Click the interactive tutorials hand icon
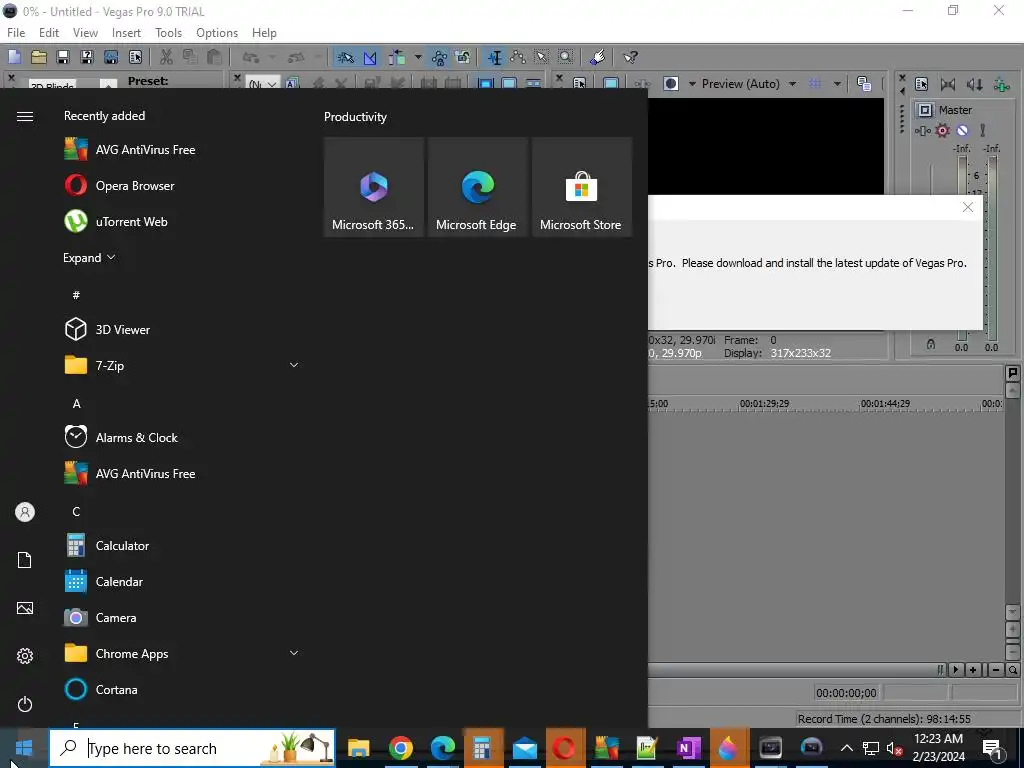Image resolution: width=1024 pixels, height=768 pixels. tap(598, 57)
